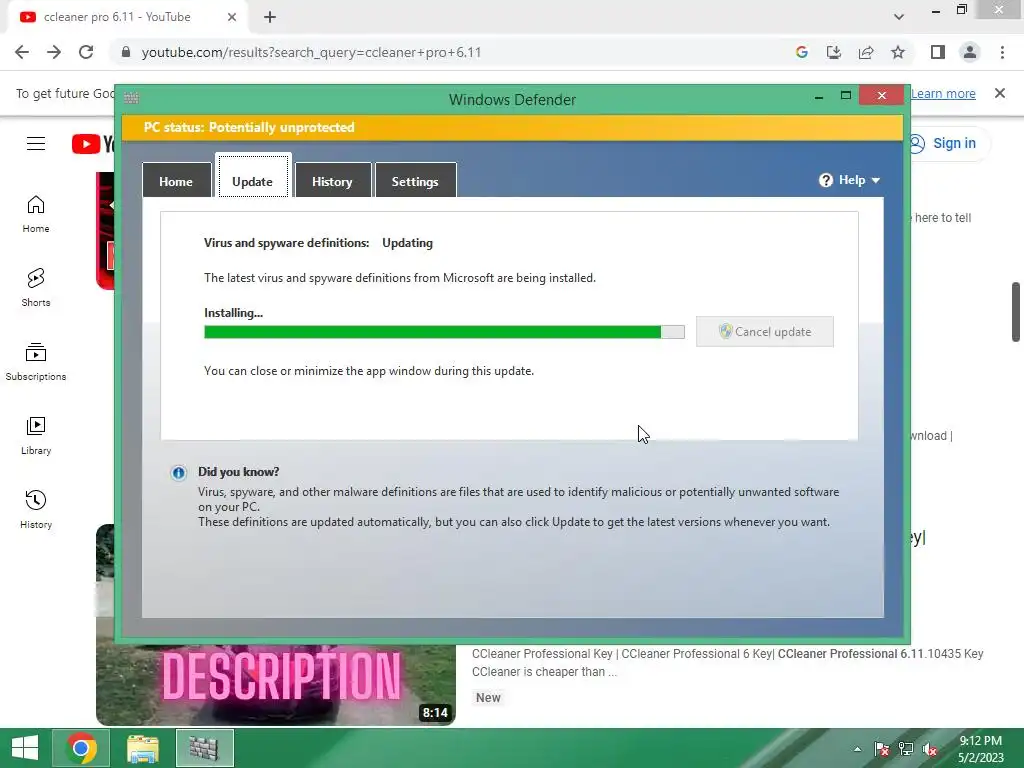Click the CCleaner Professional Key description text
Image resolution: width=1024 pixels, height=768 pixels.
[x=728, y=662]
